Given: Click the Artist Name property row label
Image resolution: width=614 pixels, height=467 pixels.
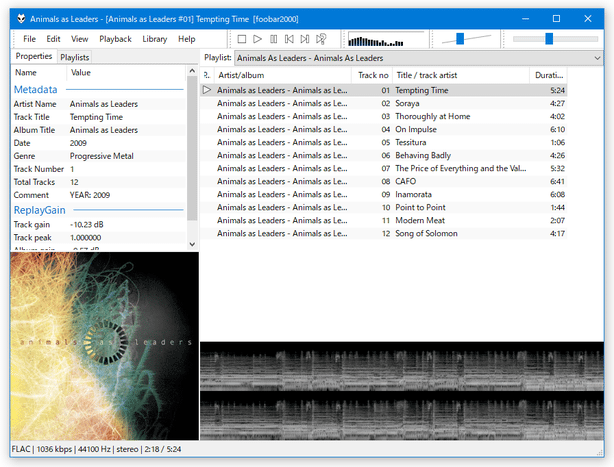Looking at the screenshot, I should pyautogui.click(x=35, y=104).
